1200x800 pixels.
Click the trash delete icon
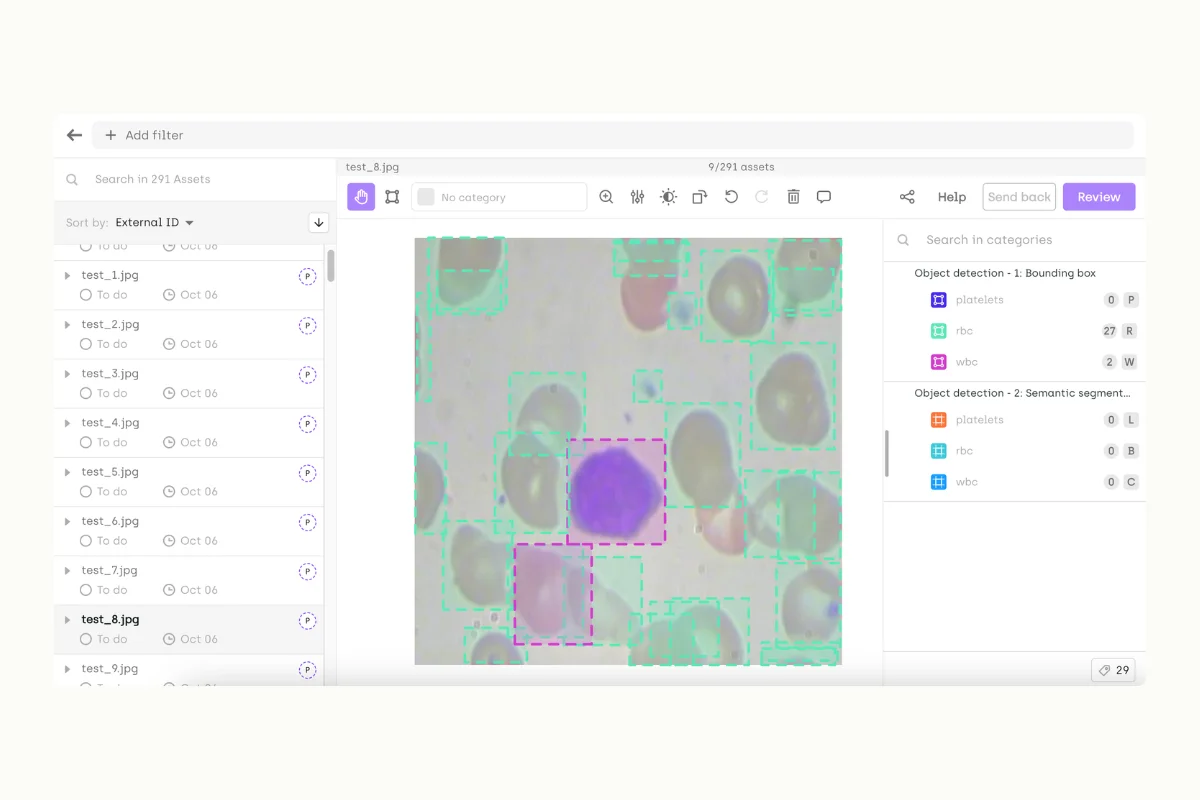tap(793, 197)
